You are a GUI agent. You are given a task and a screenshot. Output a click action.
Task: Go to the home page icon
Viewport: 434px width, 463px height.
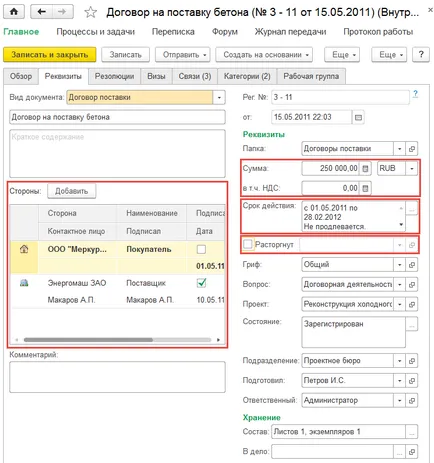[14, 12]
